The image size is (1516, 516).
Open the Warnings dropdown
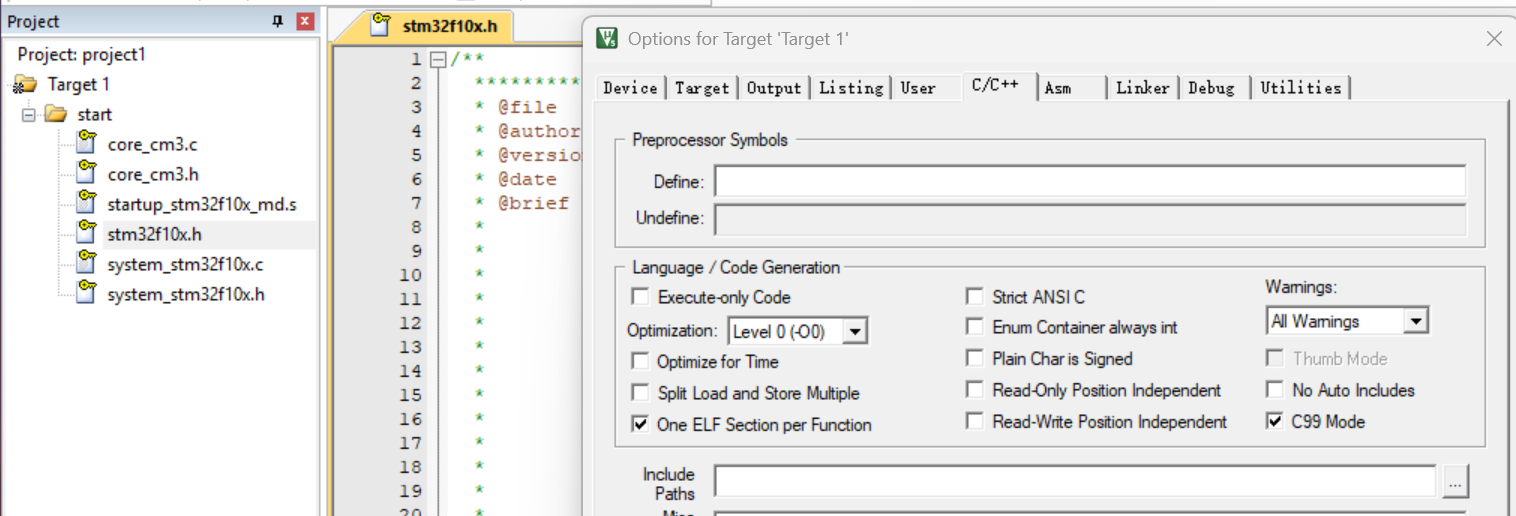click(x=1415, y=321)
